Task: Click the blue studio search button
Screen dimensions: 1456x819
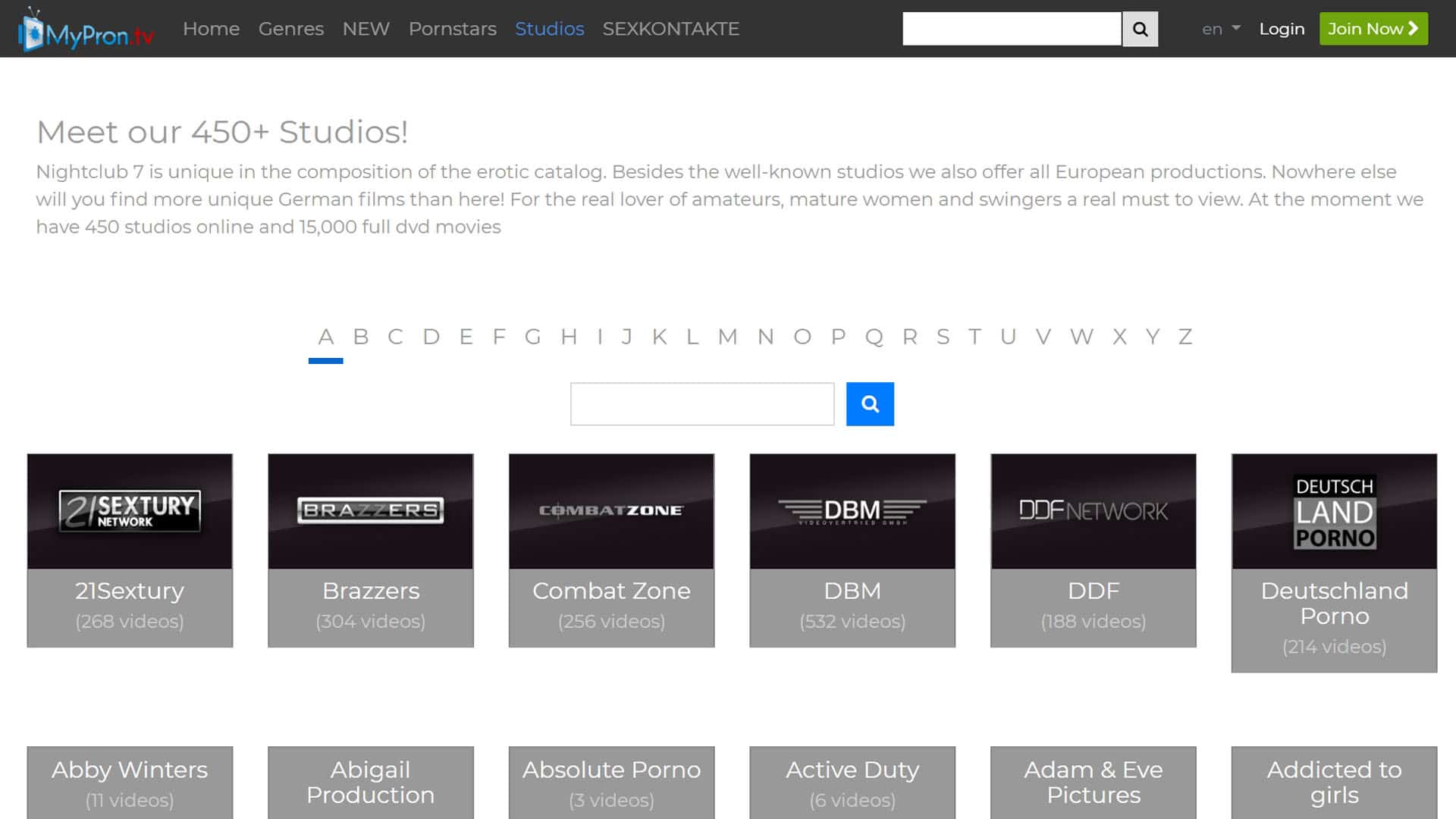Action: tap(870, 404)
